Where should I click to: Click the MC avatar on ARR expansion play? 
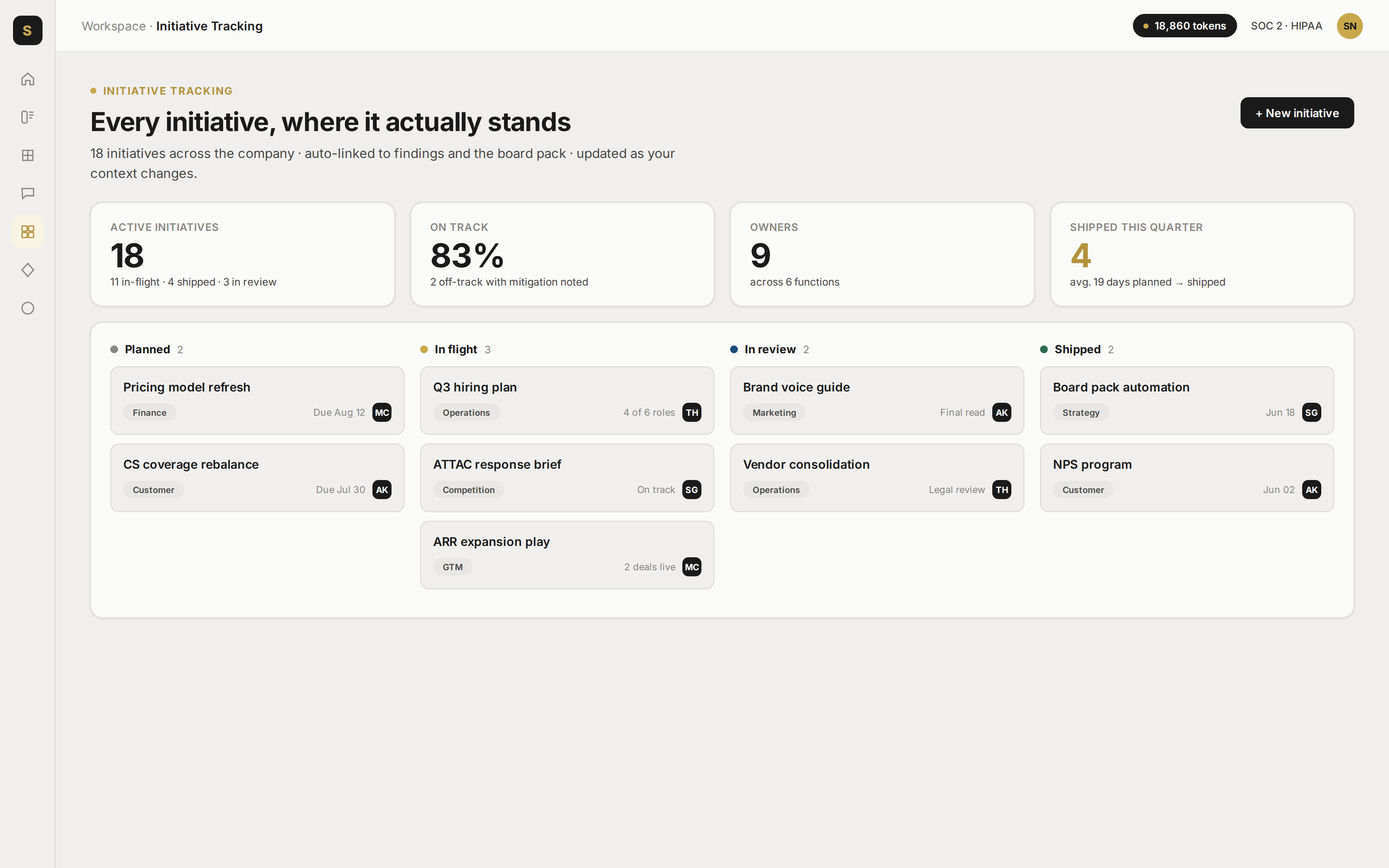[x=691, y=567]
